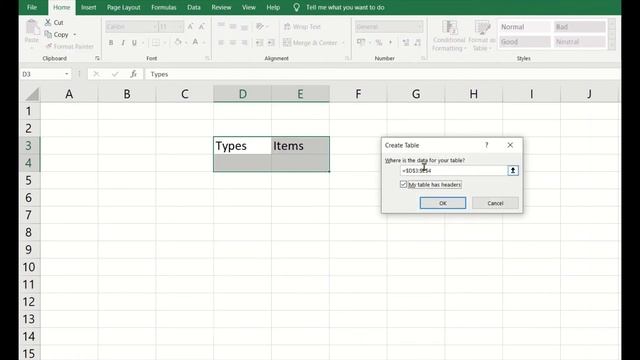Apply the Normal cell style
The height and width of the screenshot is (360, 640).
point(524,27)
